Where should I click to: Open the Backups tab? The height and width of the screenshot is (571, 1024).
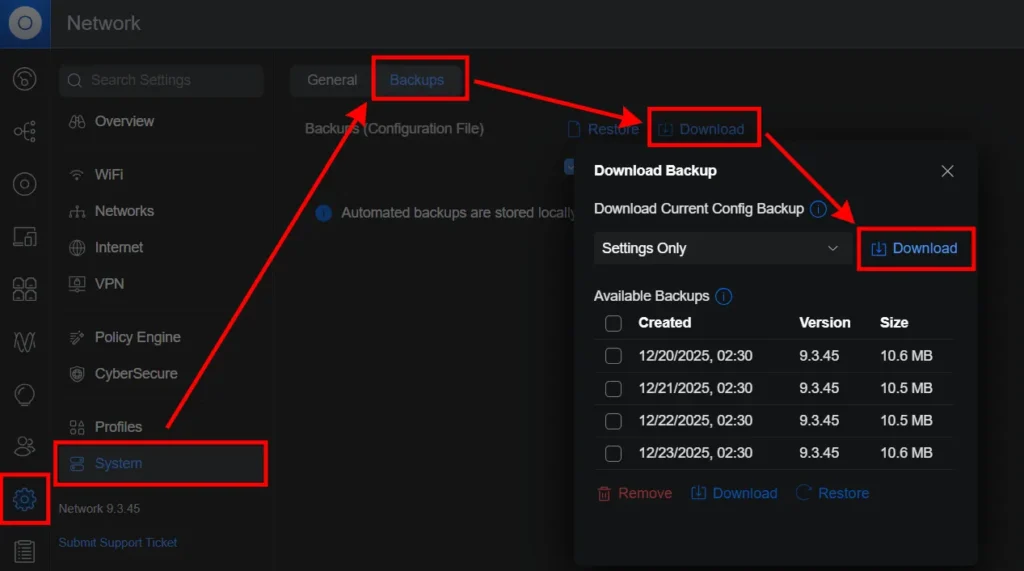coord(417,80)
